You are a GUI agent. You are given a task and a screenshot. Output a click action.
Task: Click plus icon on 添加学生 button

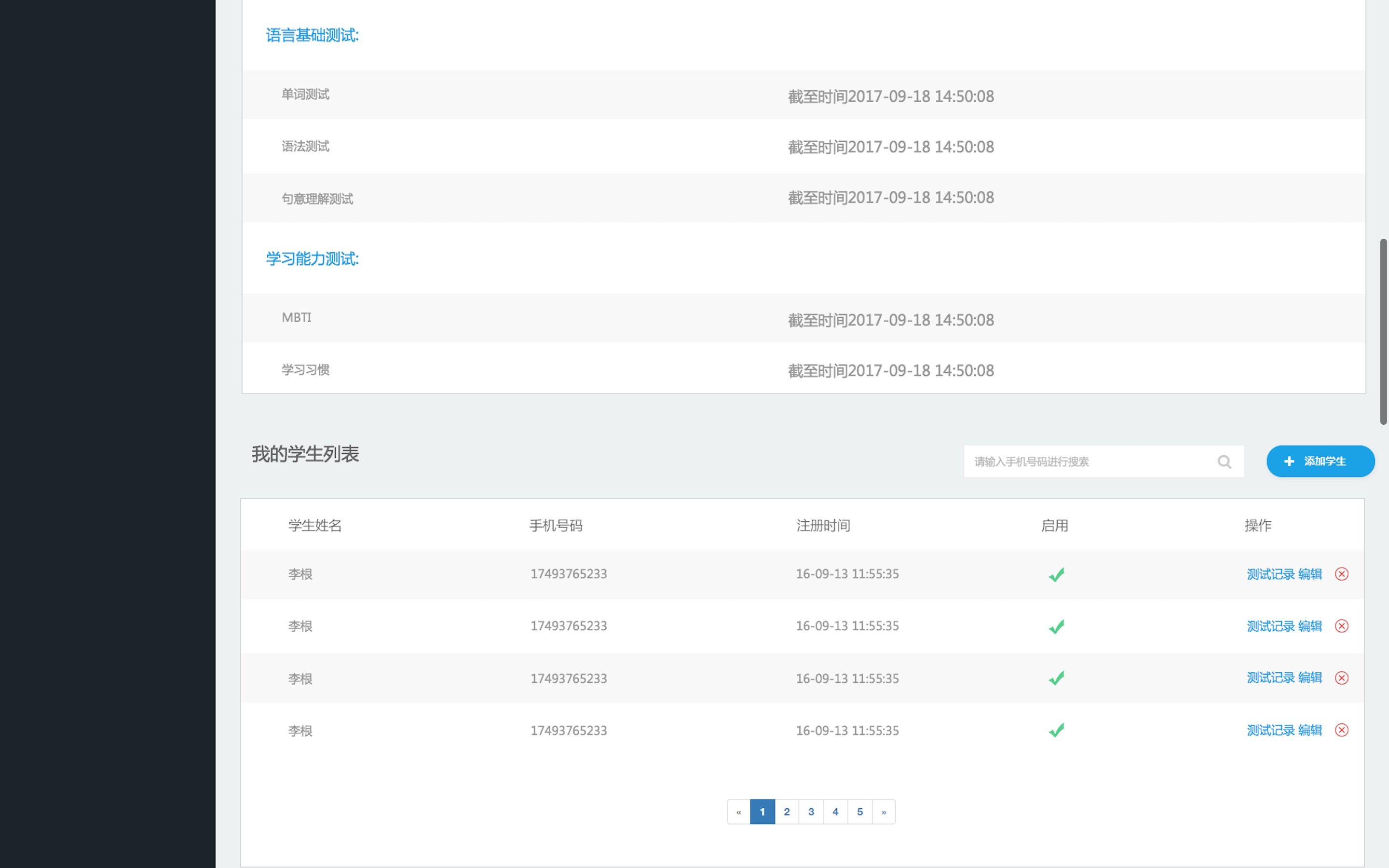click(1289, 461)
